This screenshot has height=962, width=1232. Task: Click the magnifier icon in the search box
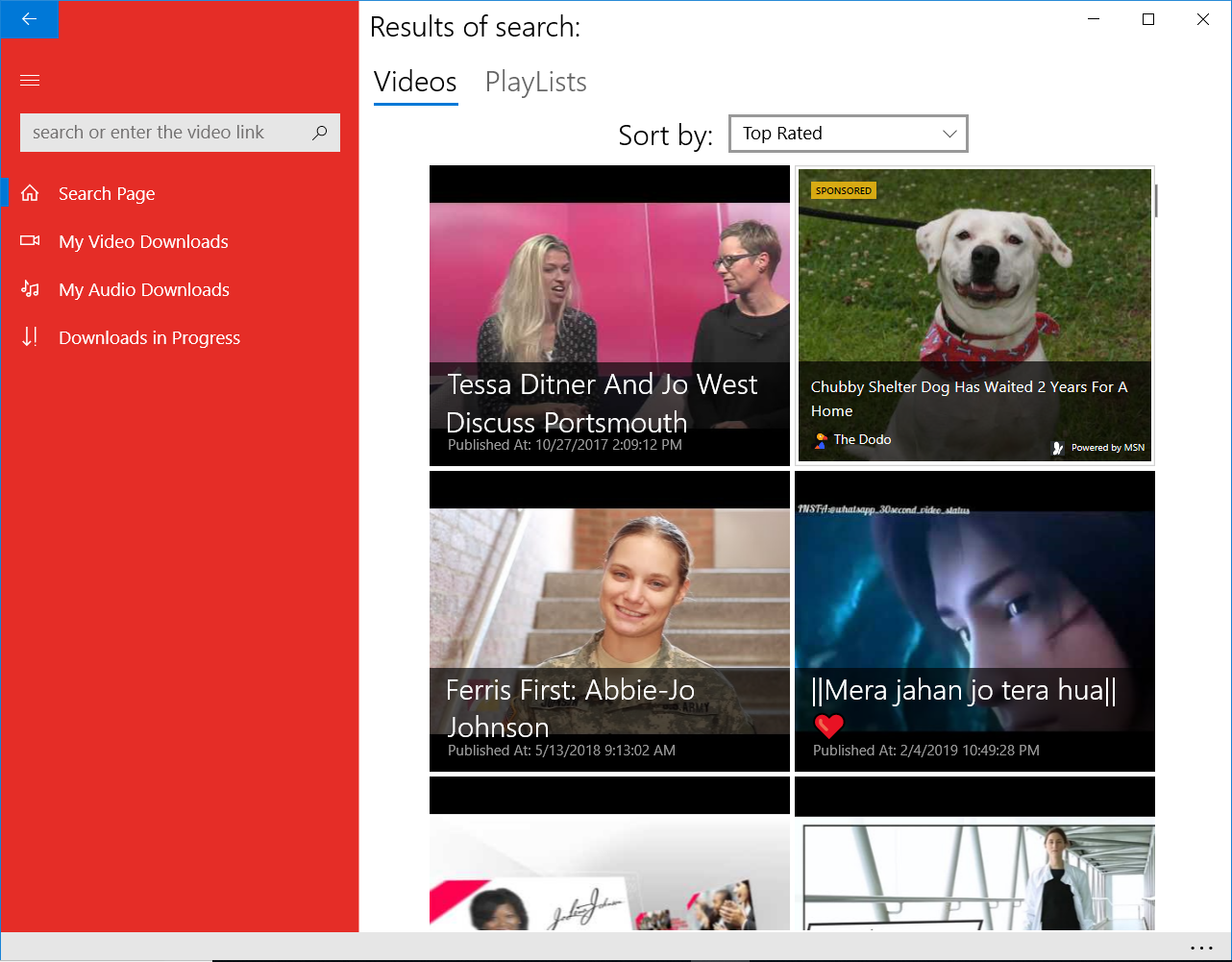pyautogui.click(x=318, y=132)
